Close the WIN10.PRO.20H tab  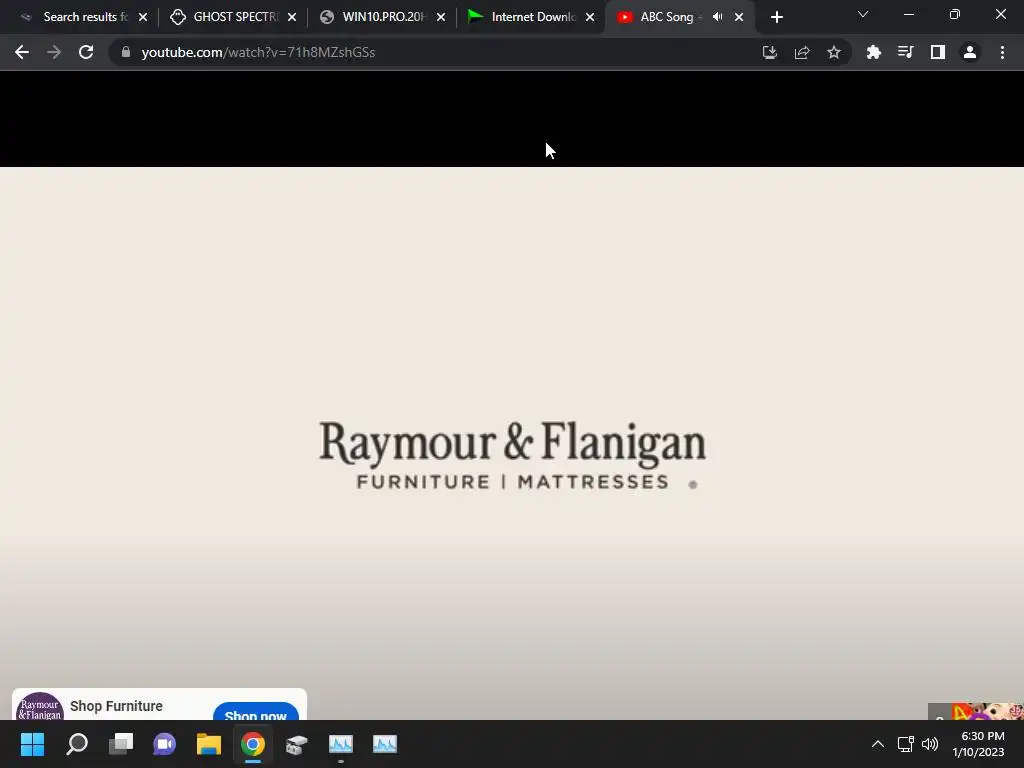[x=441, y=18]
